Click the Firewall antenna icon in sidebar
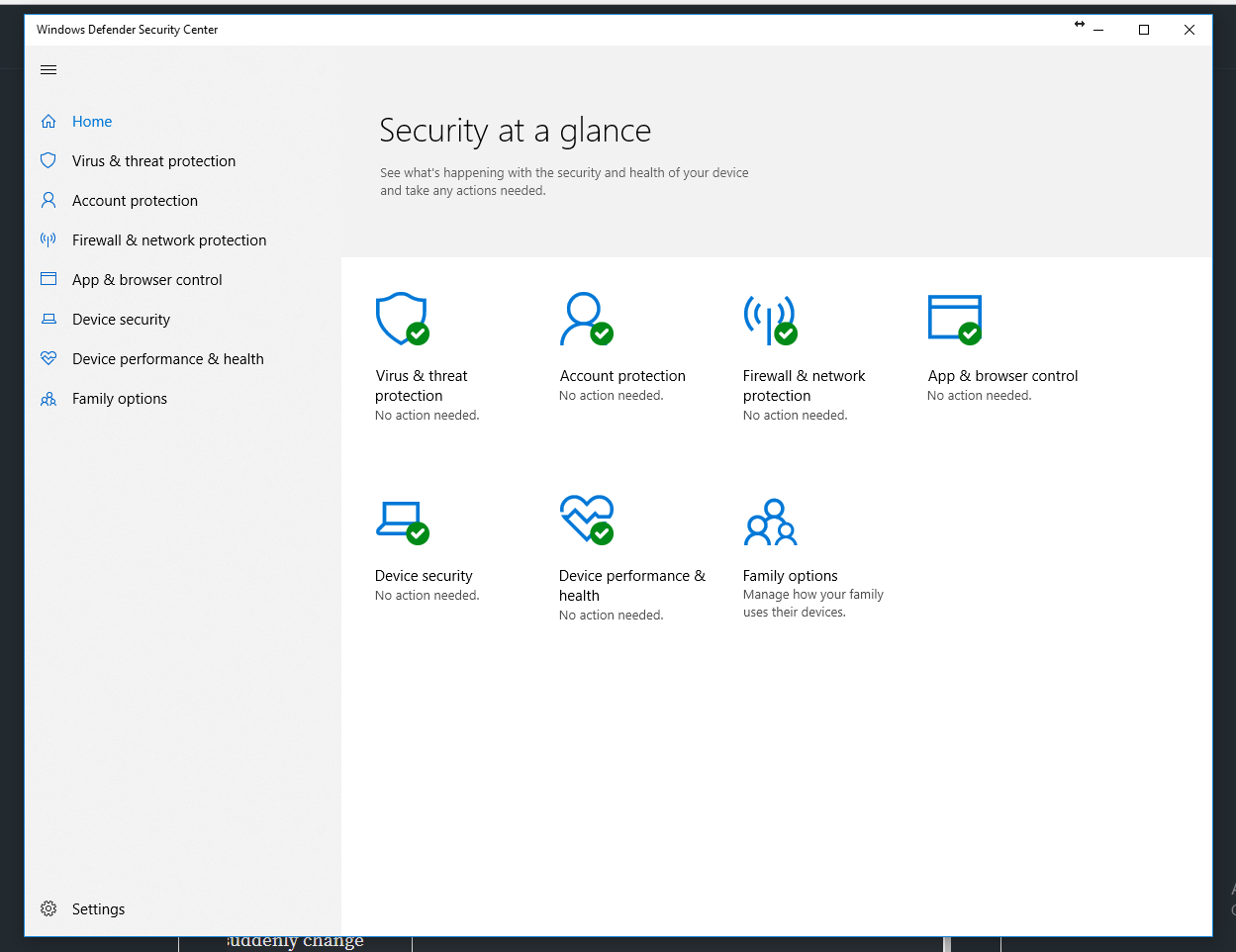This screenshot has height=952, width=1236. [48, 239]
